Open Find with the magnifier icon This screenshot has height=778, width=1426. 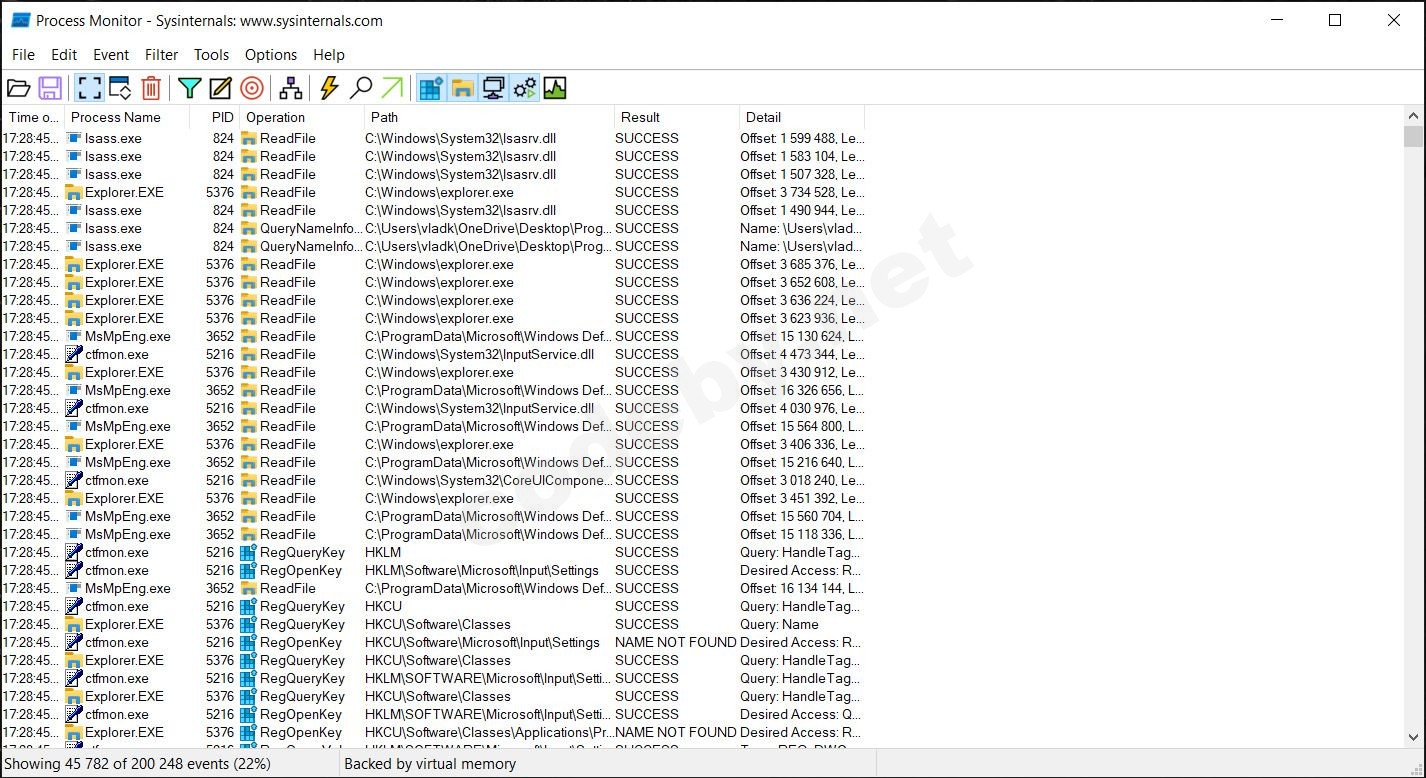pyautogui.click(x=361, y=89)
